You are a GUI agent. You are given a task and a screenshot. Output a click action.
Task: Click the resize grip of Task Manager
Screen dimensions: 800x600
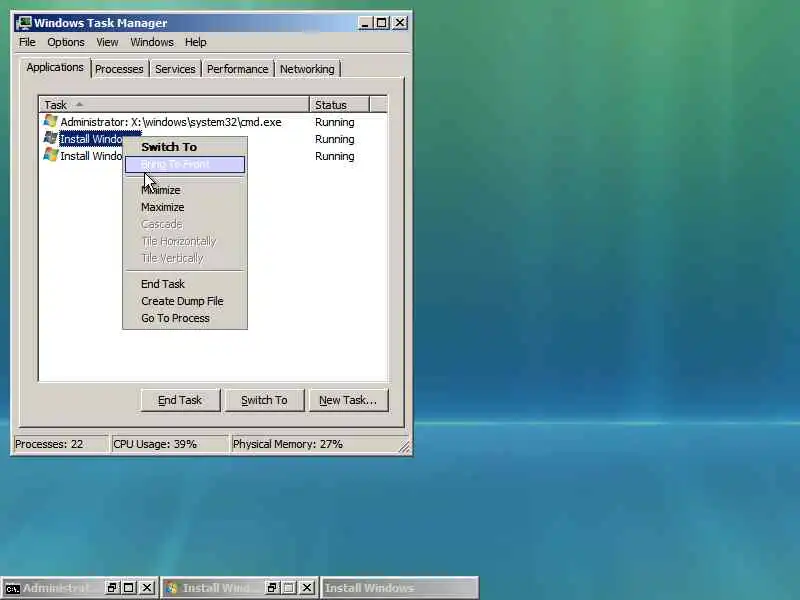404,447
